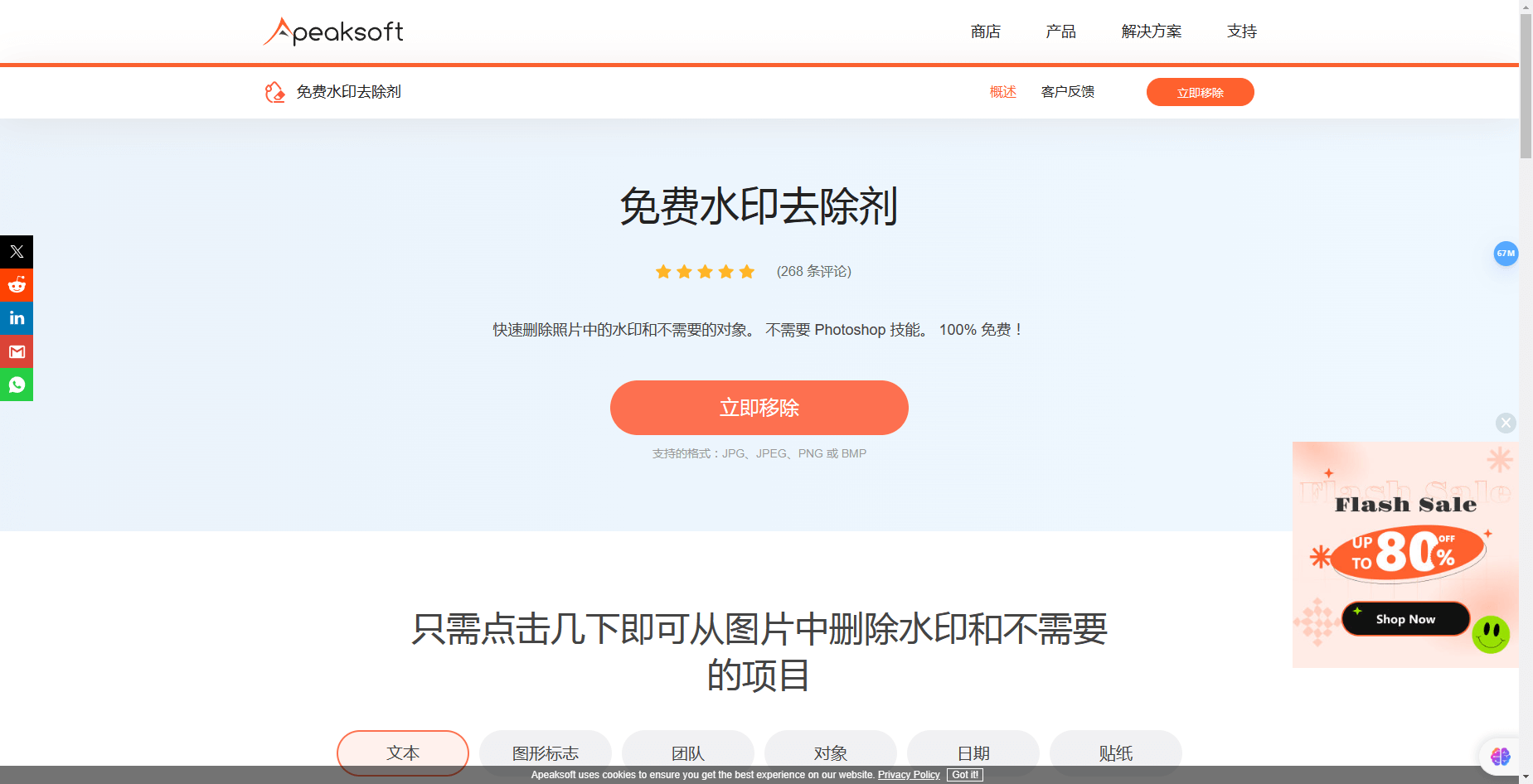Select the 对象 tab
The image size is (1533, 784).
point(831,753)
